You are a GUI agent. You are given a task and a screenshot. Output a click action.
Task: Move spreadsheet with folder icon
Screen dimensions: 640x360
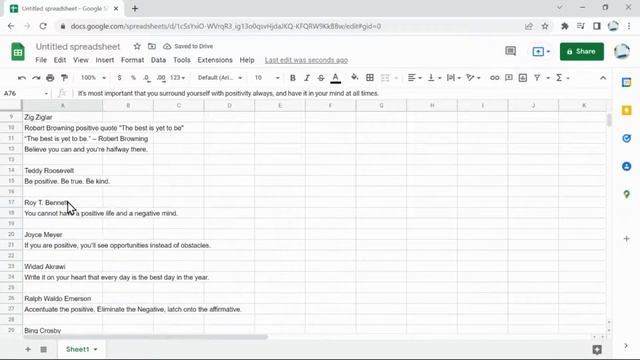click(x=152, y=47)
